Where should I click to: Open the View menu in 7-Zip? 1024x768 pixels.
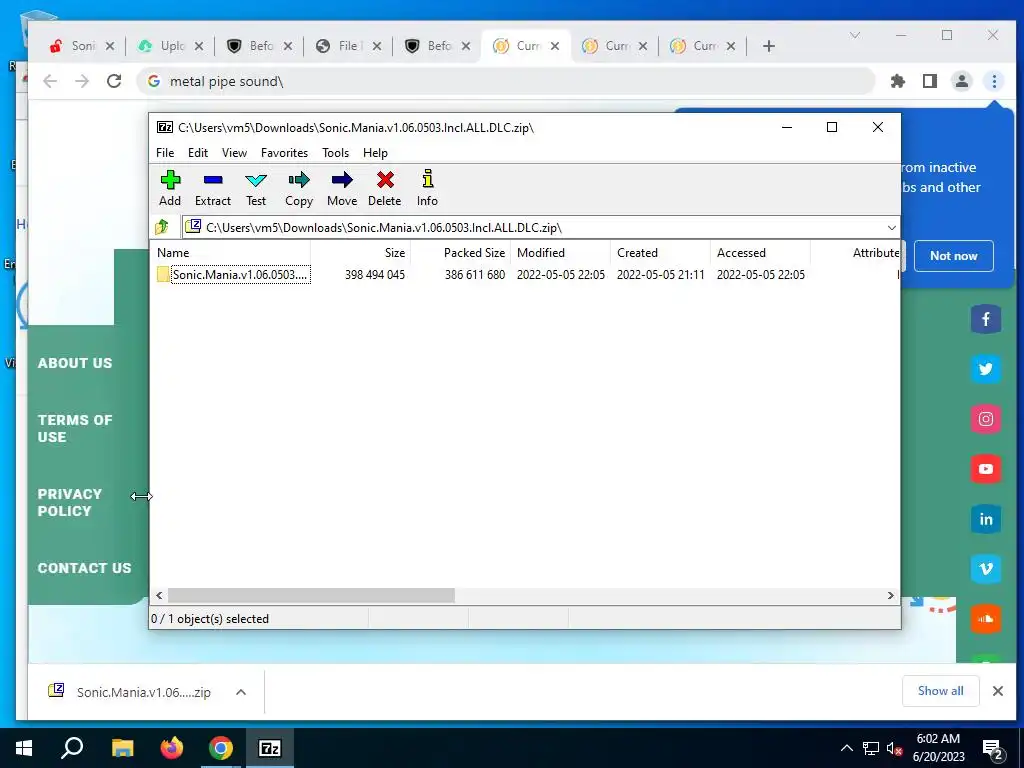pyautogui.click(x=234, y=153)
